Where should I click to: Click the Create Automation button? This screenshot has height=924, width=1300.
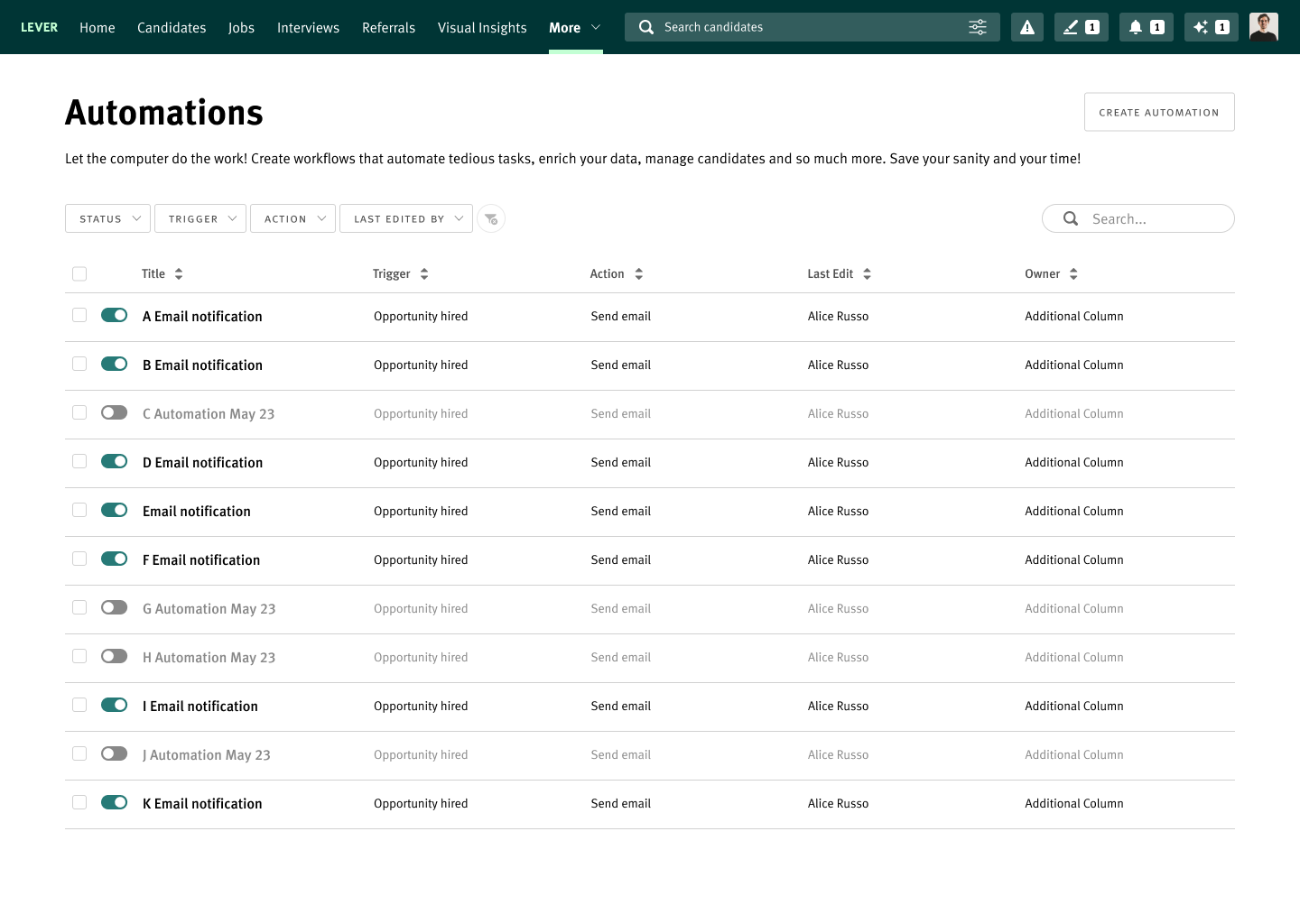pyautogui.click(x=1159, y=112)
